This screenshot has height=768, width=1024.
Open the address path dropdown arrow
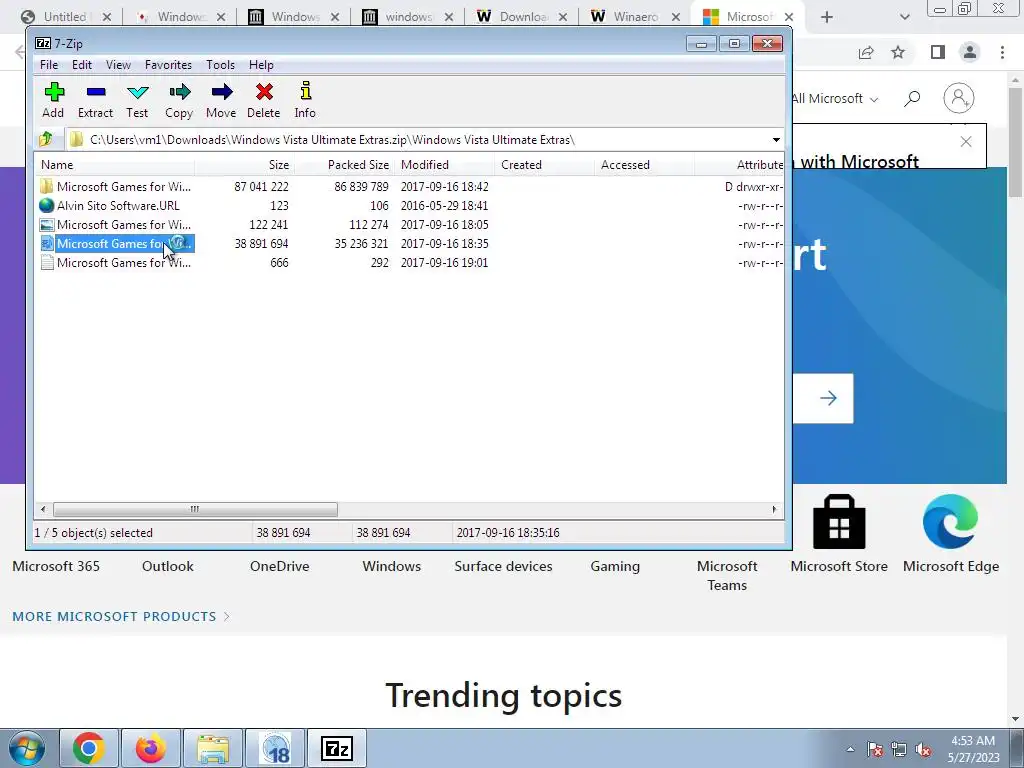[776, 140]
